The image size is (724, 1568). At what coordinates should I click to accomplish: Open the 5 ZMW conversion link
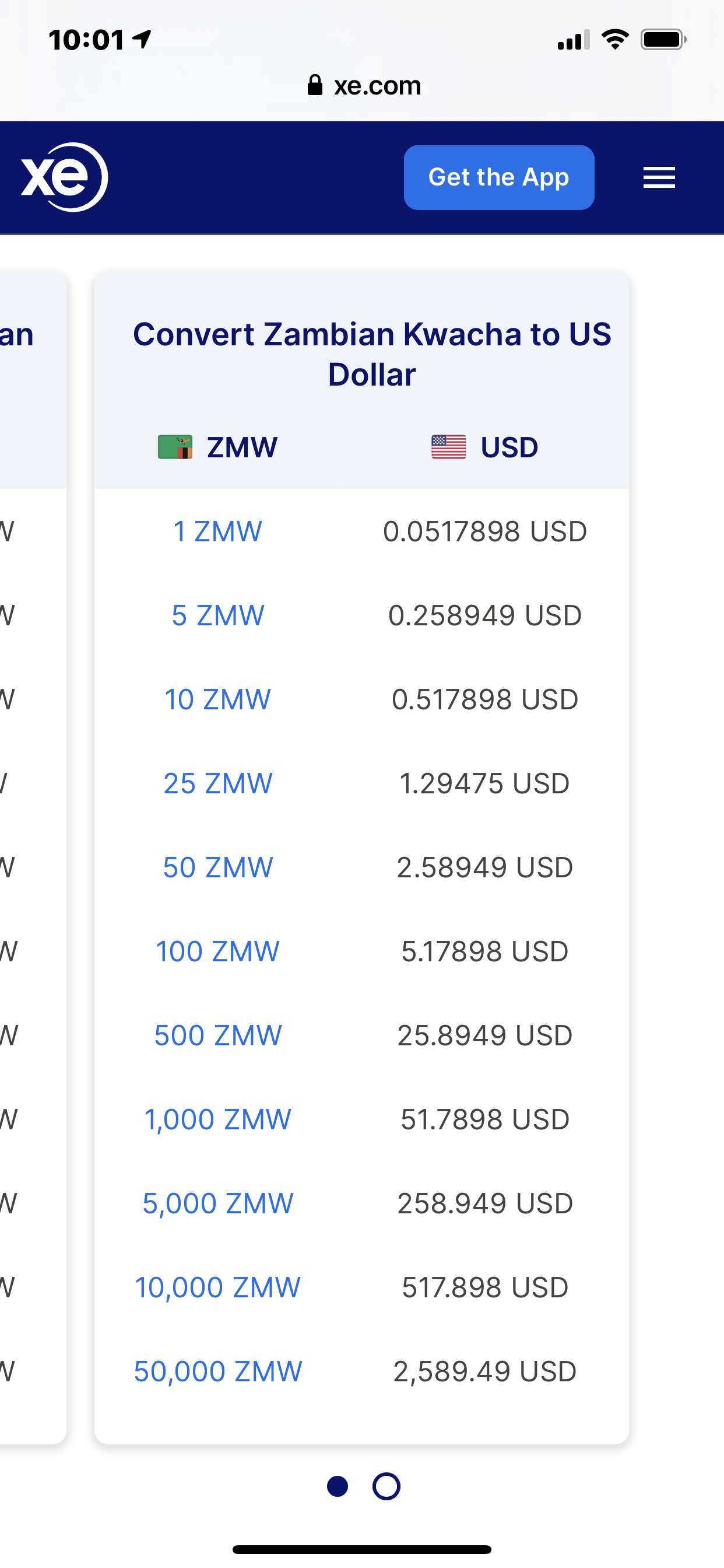[217, 615]
